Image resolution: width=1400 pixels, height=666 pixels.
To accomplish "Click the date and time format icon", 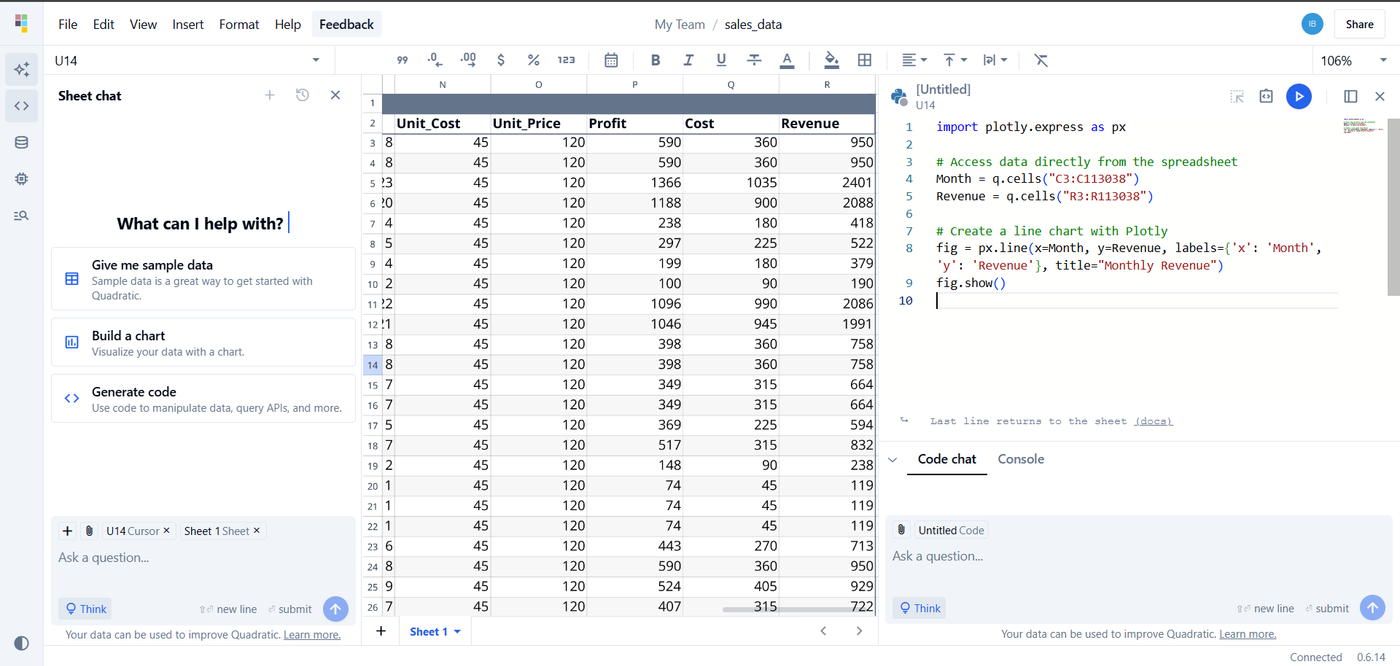I will coord(611,60).
